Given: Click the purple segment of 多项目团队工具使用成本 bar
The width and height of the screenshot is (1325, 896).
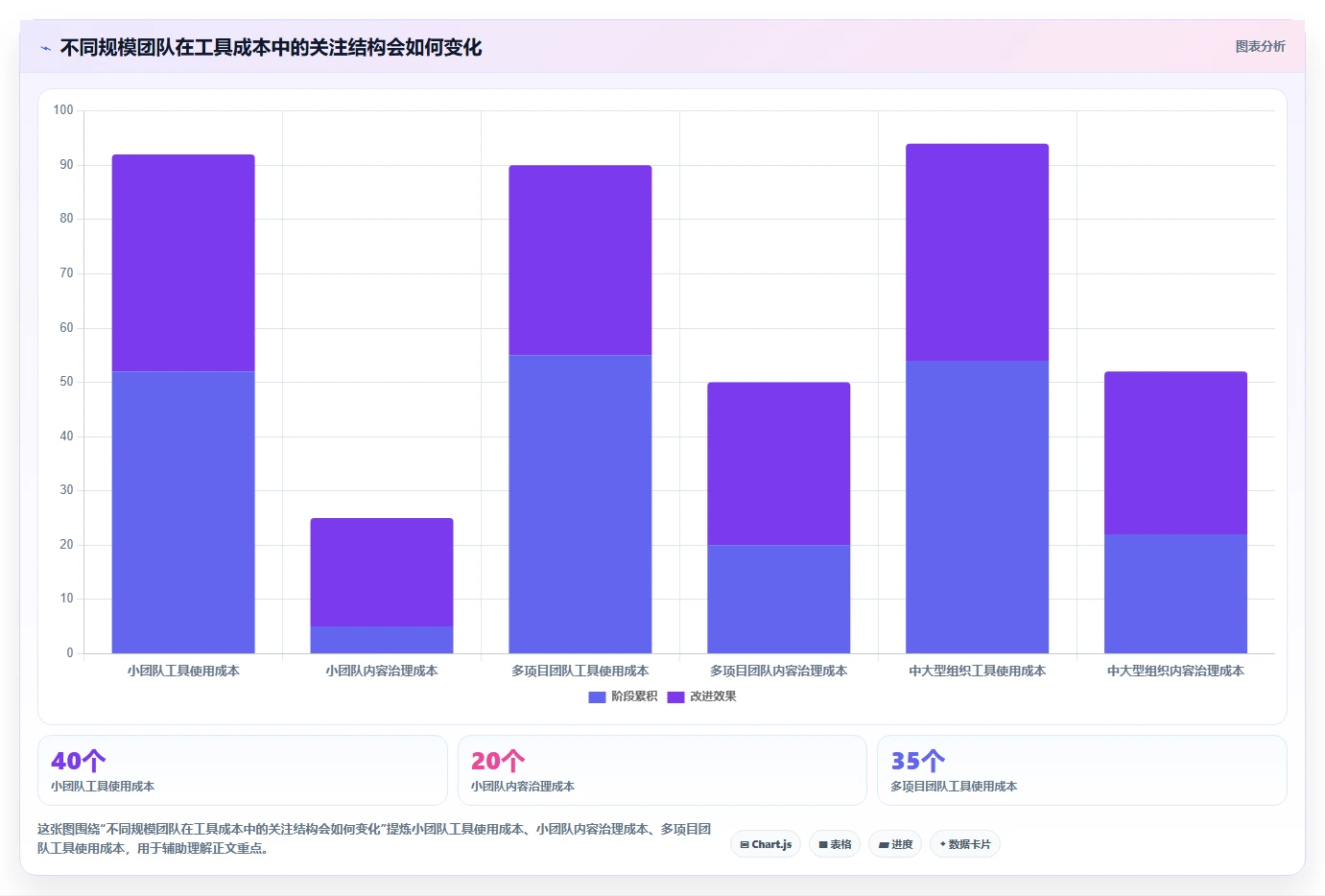Looking at the screenshot, I should click(x=580, y=260).
